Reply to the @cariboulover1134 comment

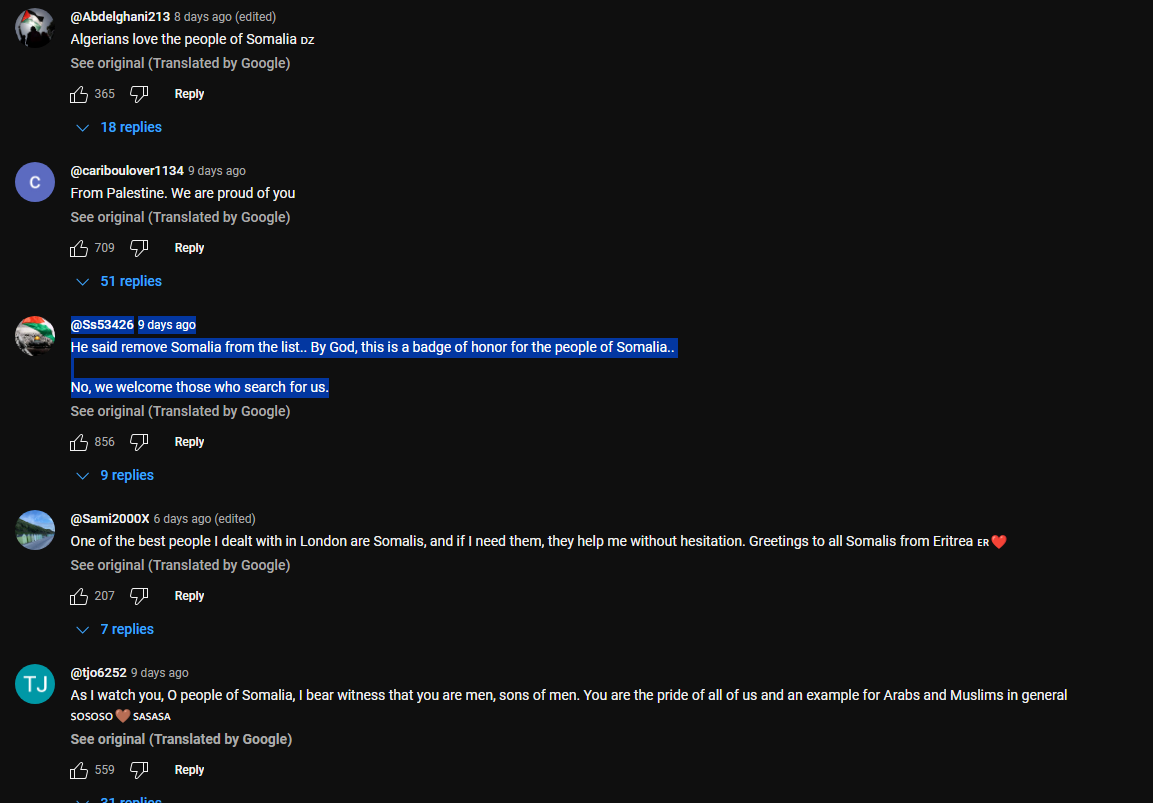click(189, 249)
